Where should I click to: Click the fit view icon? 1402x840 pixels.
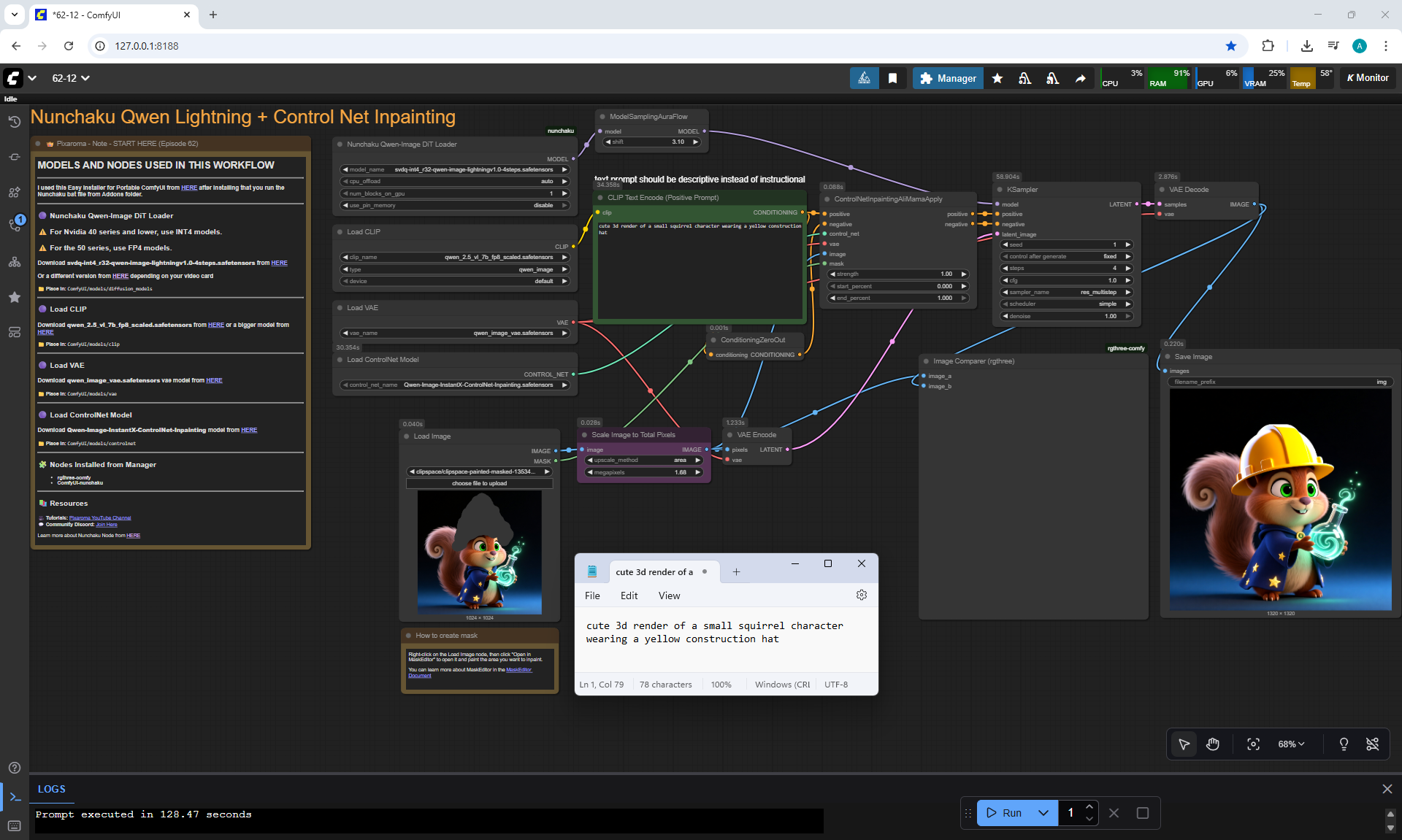tap(1253, 744)
